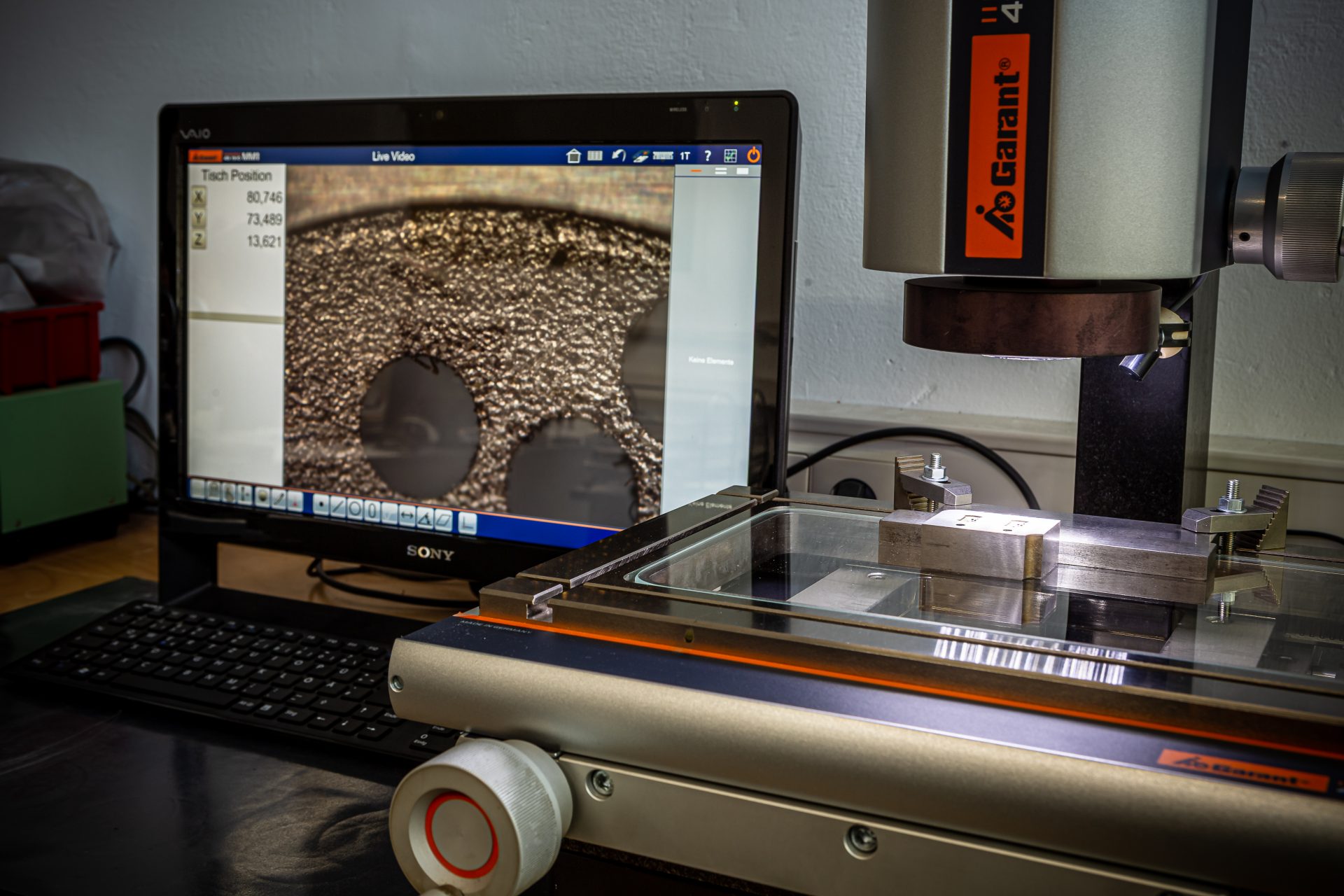The height and width of the screenshot is (896, 1344).
Task: Click the fourth bottom toolbar icon with vertical bar
Action: point(245,495)
